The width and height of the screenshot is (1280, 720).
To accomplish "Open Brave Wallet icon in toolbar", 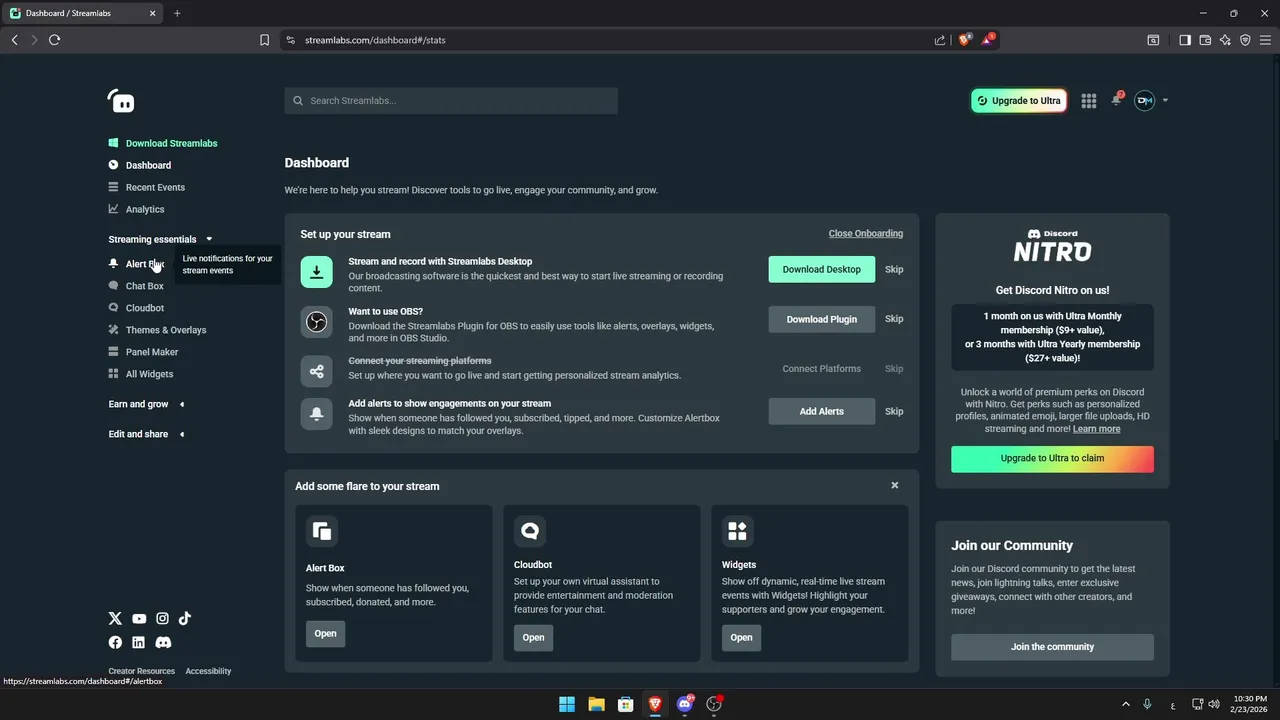I will (x=1205, y=40).
